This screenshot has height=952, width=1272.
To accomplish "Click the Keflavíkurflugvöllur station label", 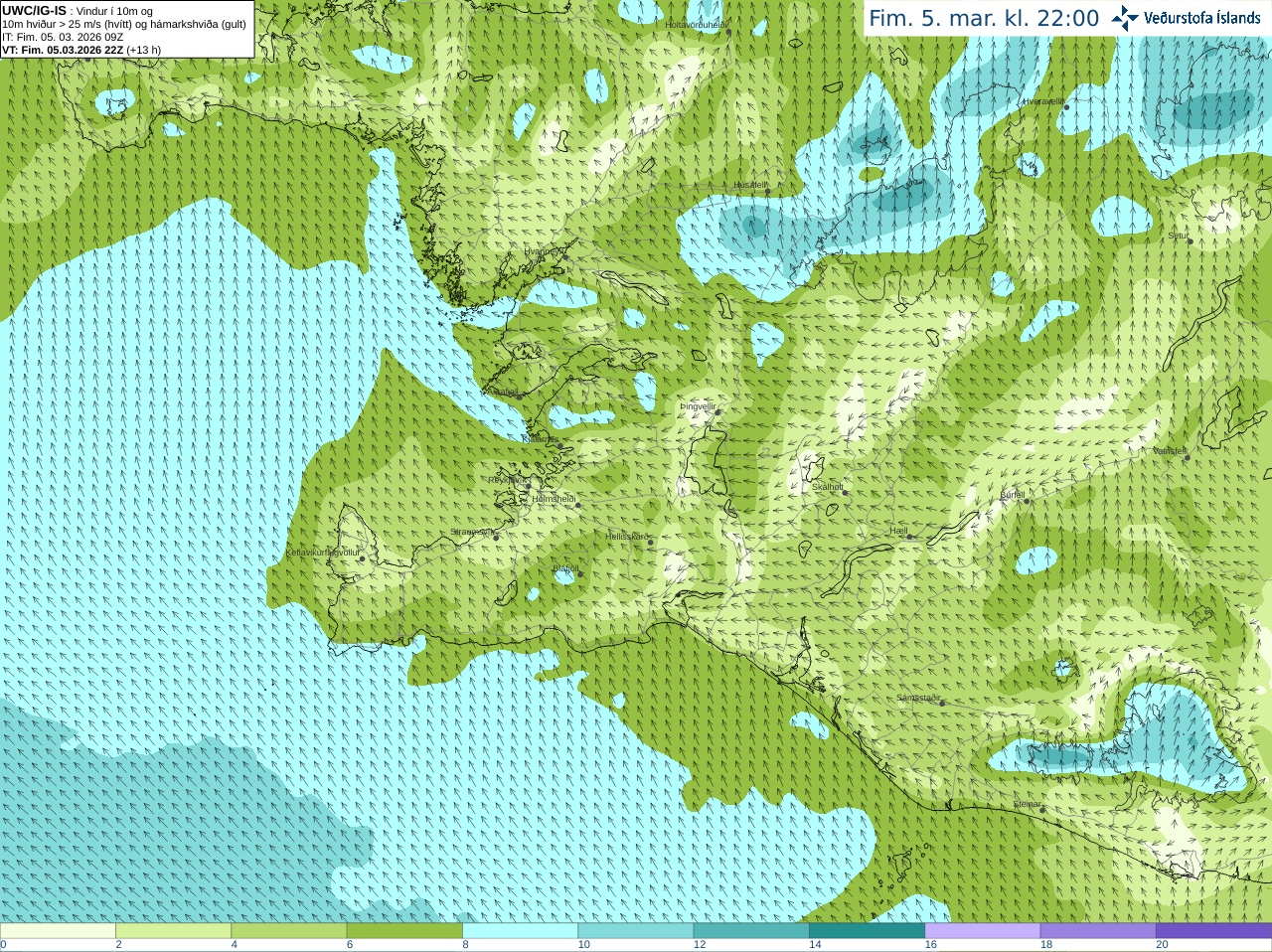I will point(322,553).
